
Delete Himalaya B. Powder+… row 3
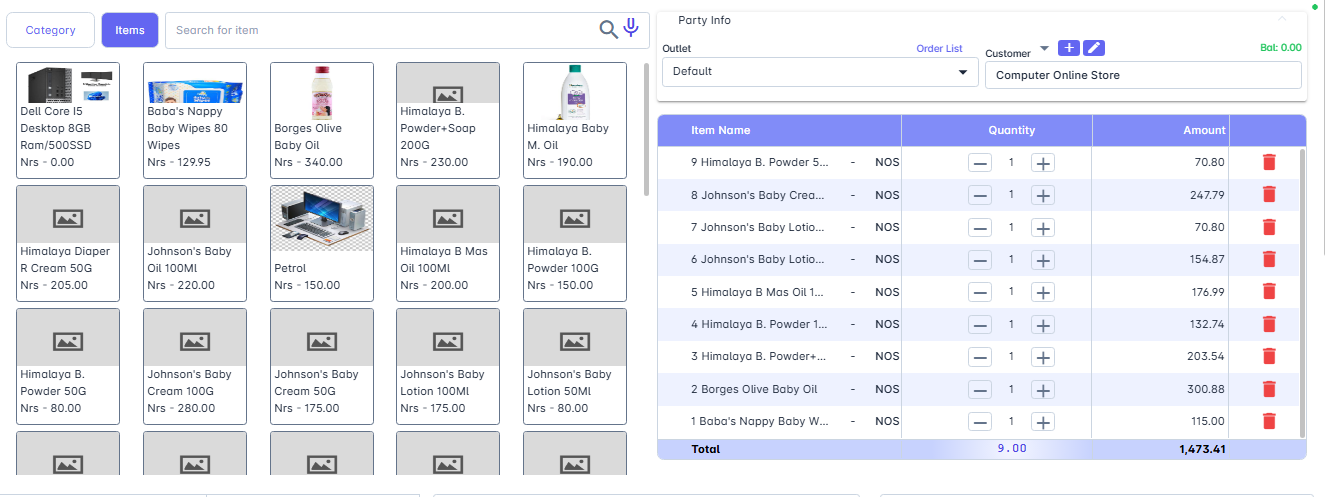pyautogui.click(x=1269, y=356)
